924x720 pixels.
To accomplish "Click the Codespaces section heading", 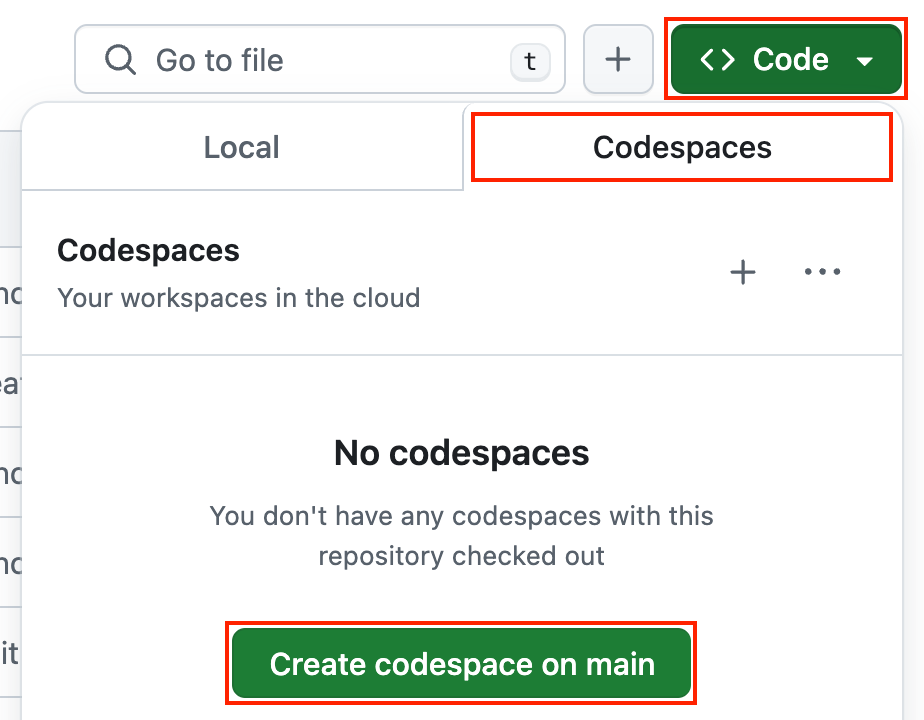I will tap(148, 251).
